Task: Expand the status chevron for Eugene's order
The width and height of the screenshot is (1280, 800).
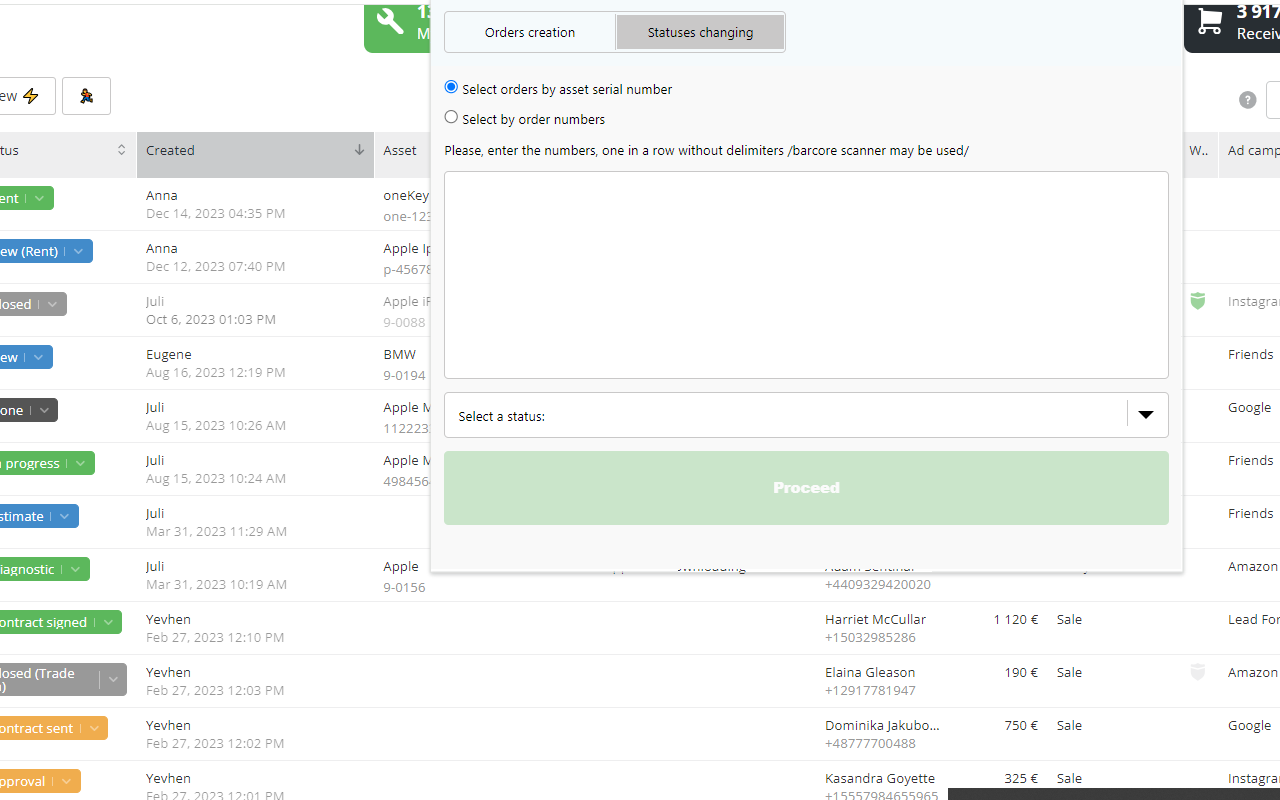Action: pyautogui.click(x=38, y=357)
